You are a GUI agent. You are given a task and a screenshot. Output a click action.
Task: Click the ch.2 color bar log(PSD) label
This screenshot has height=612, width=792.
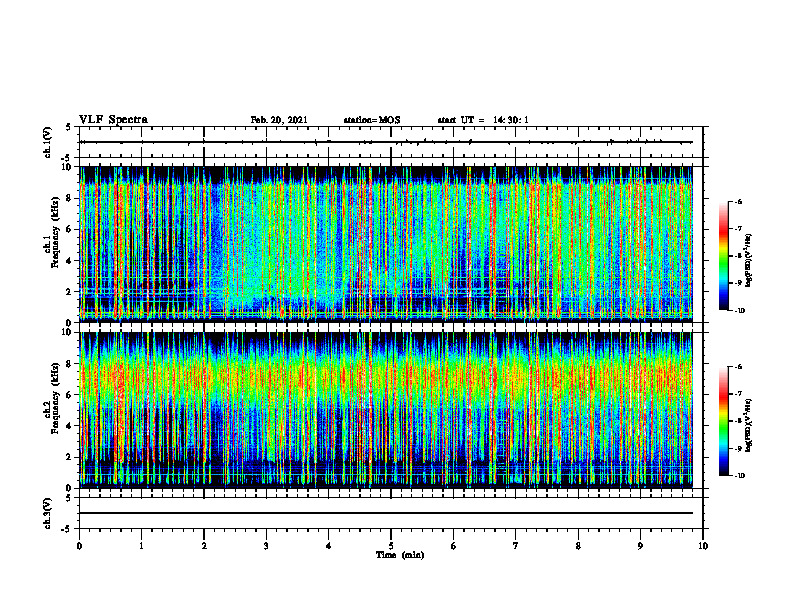749,425
